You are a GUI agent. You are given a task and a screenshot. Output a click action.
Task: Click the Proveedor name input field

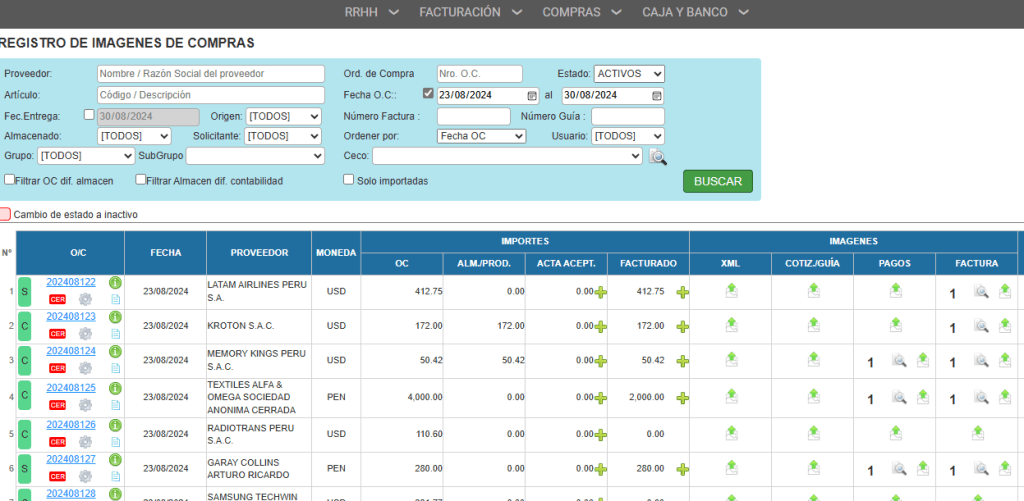211,74
